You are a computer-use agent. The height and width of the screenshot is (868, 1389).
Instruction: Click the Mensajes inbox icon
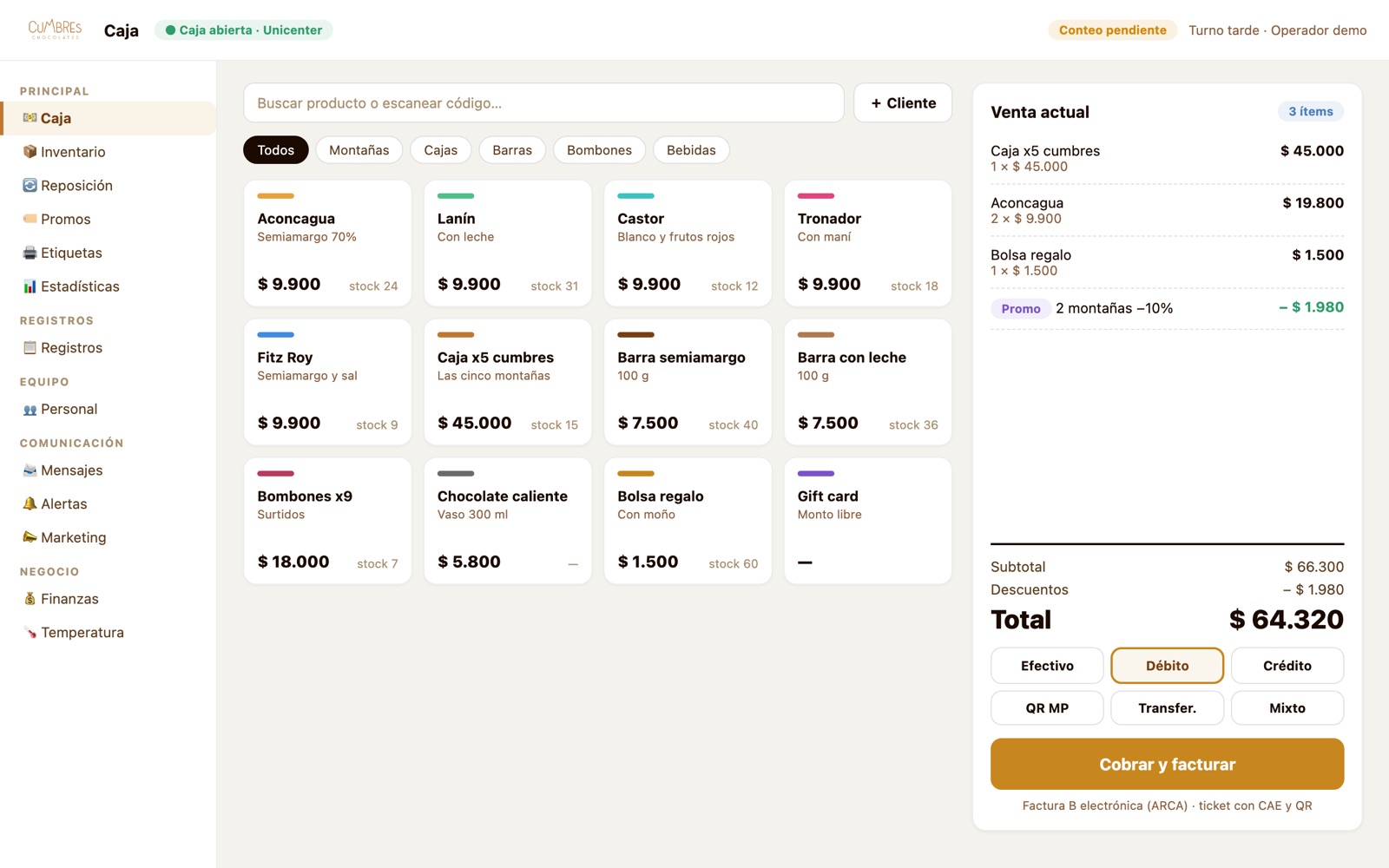(x=30, y=470)
